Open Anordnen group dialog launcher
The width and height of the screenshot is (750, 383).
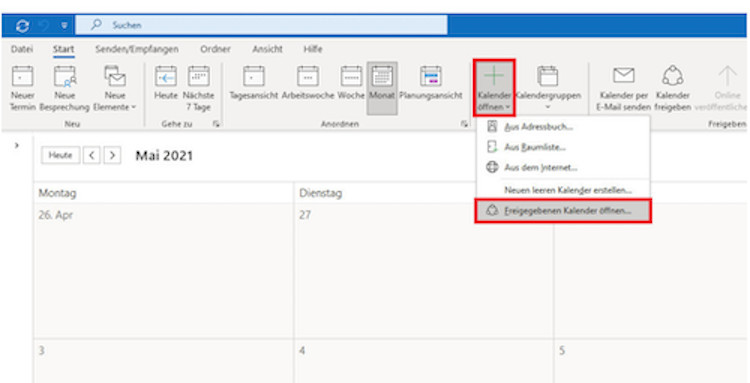[464, 124]
